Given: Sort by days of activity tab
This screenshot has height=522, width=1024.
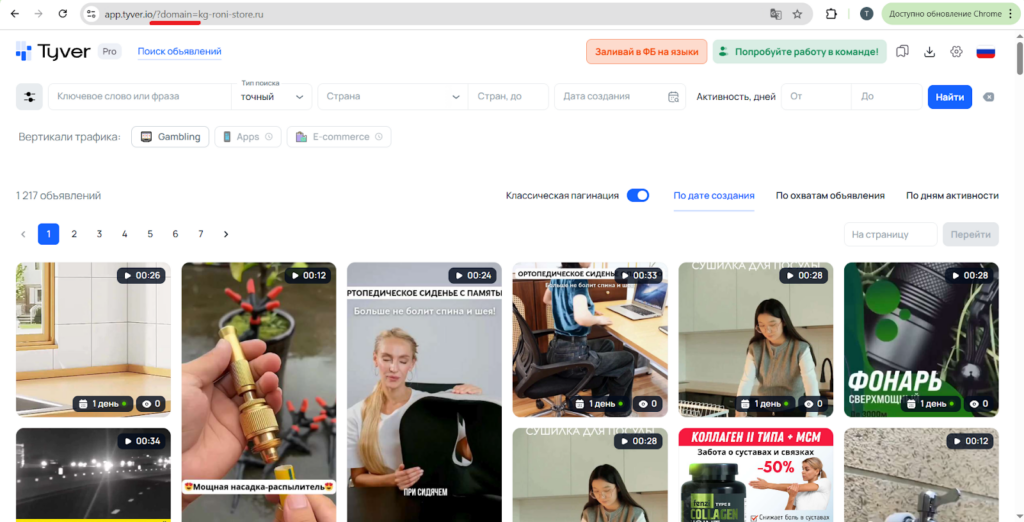Looking at the screenshot, I should click(952, 195).
